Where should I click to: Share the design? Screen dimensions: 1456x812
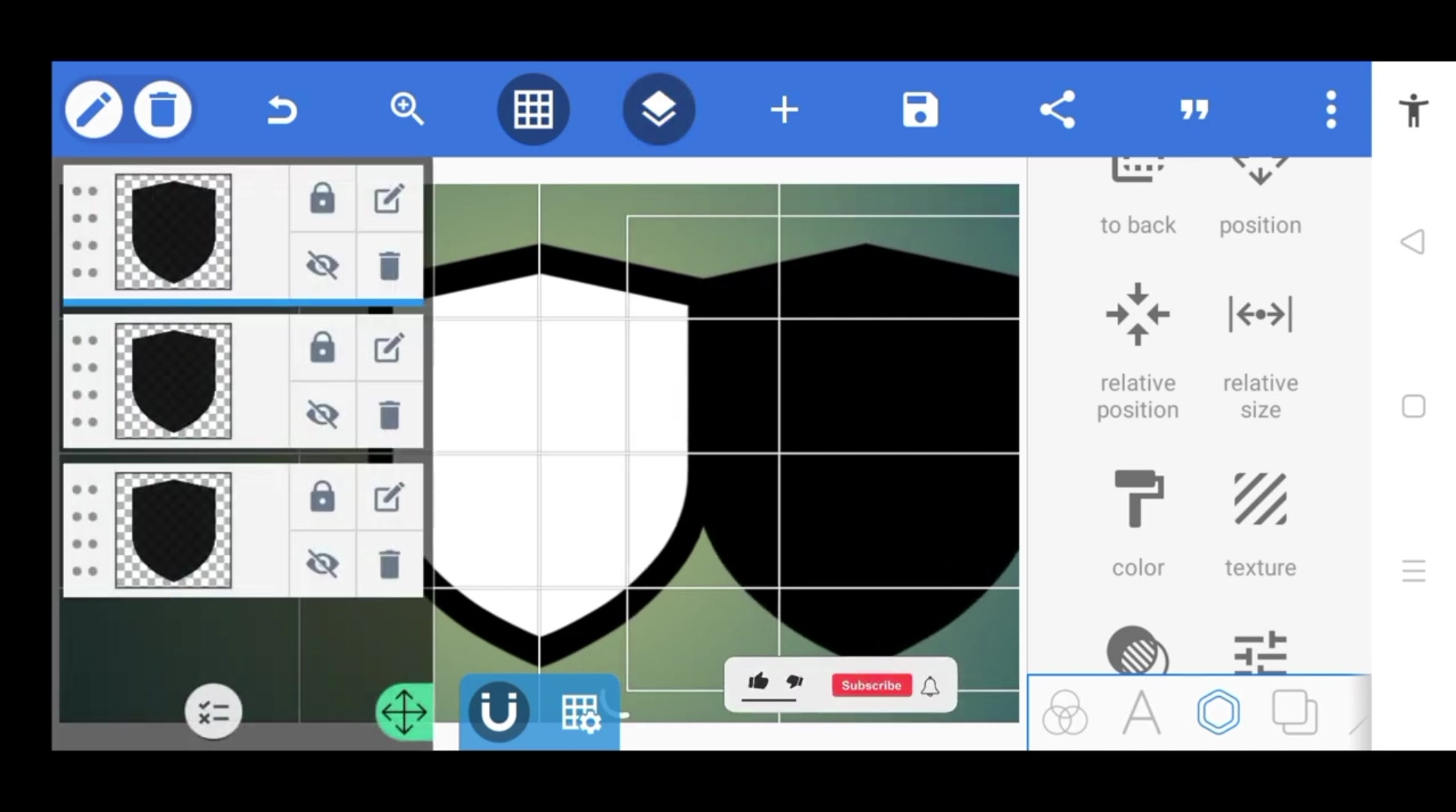coord(1057,110)
